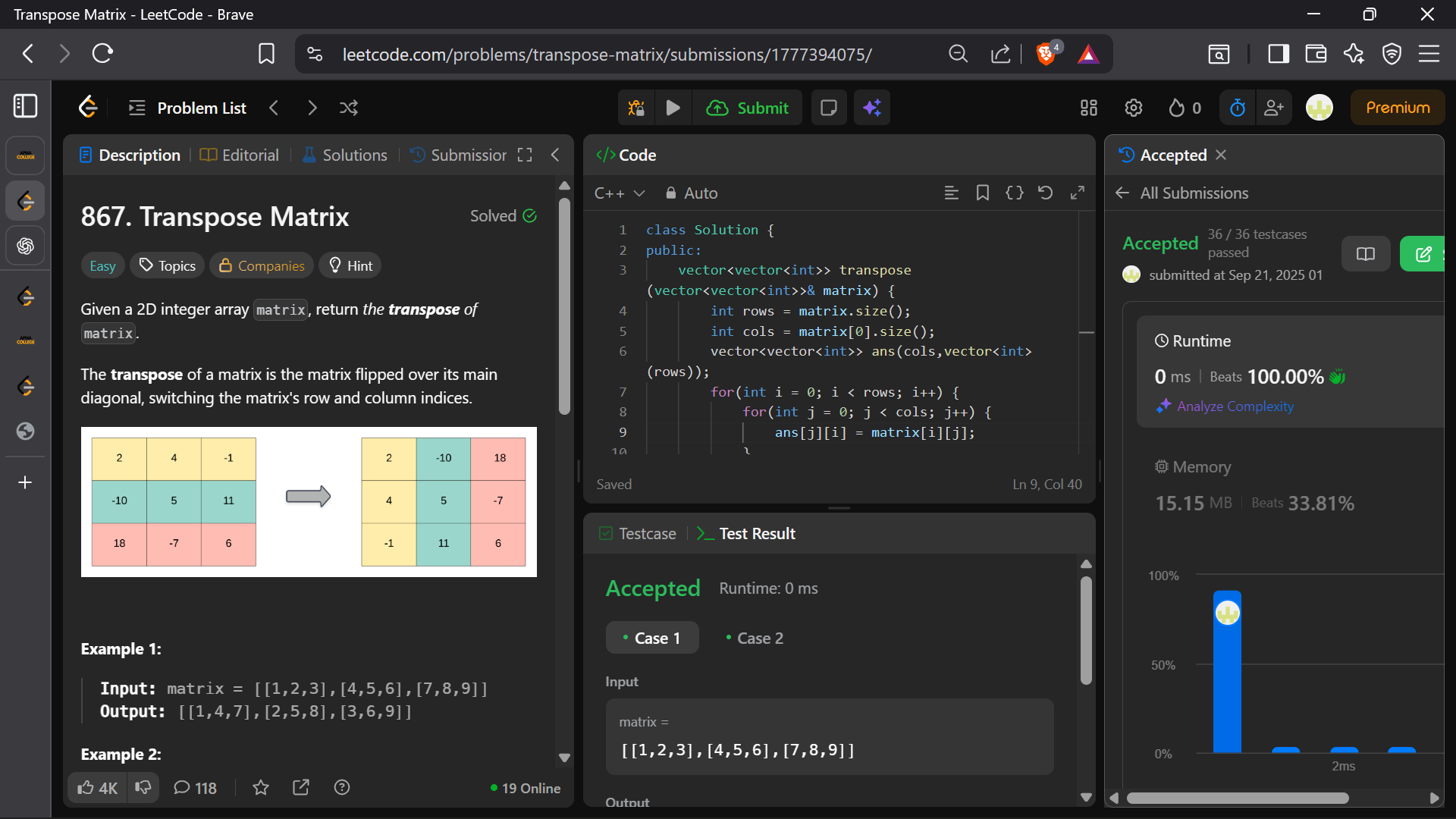Open the C++ language dropdown
Screen dimensions: 1456x819
[x=620, y=193]
